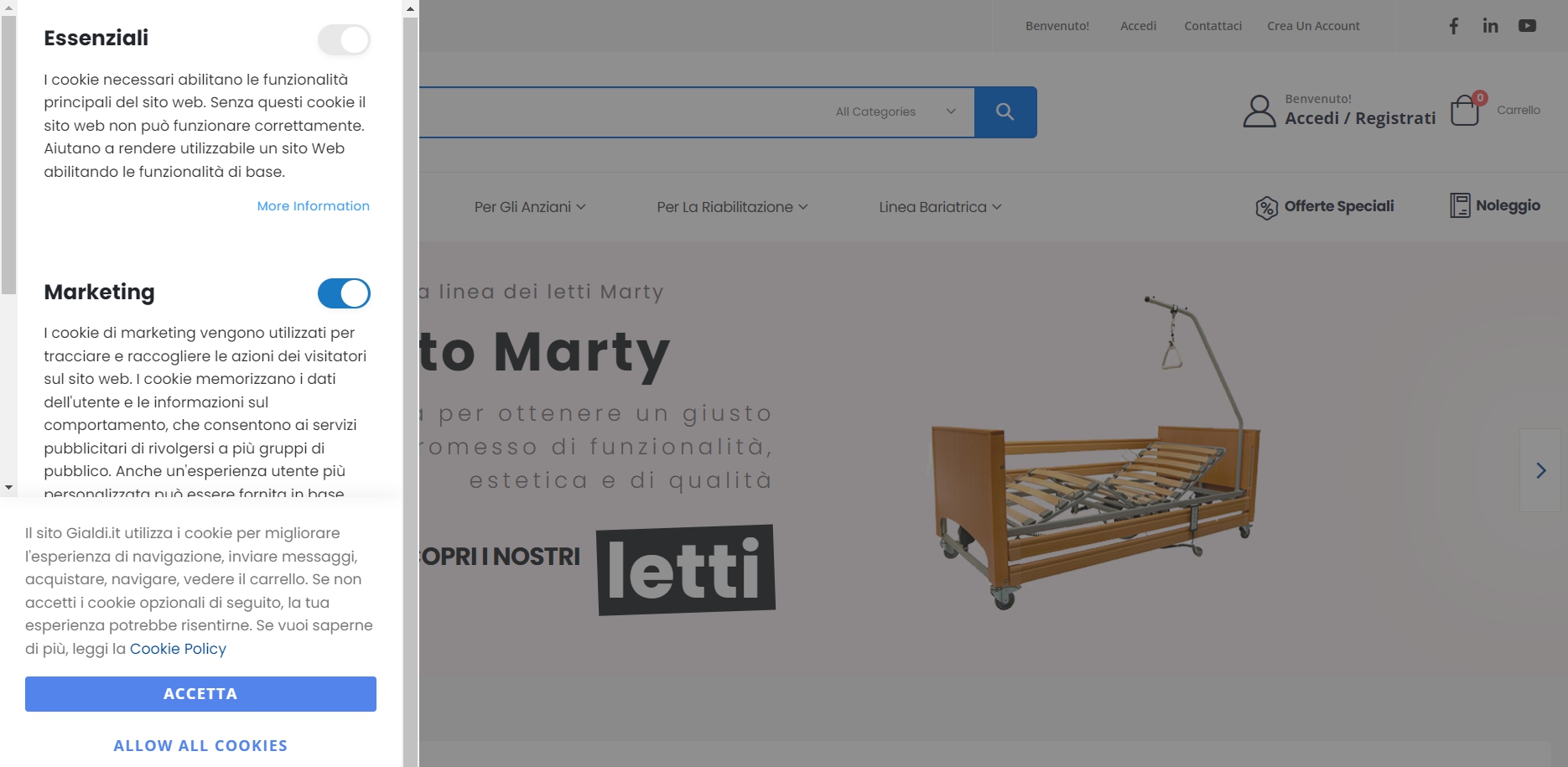Viewport: 1568px width, 767px height.
Task: Click the search input field
Action: coord(620,111)
